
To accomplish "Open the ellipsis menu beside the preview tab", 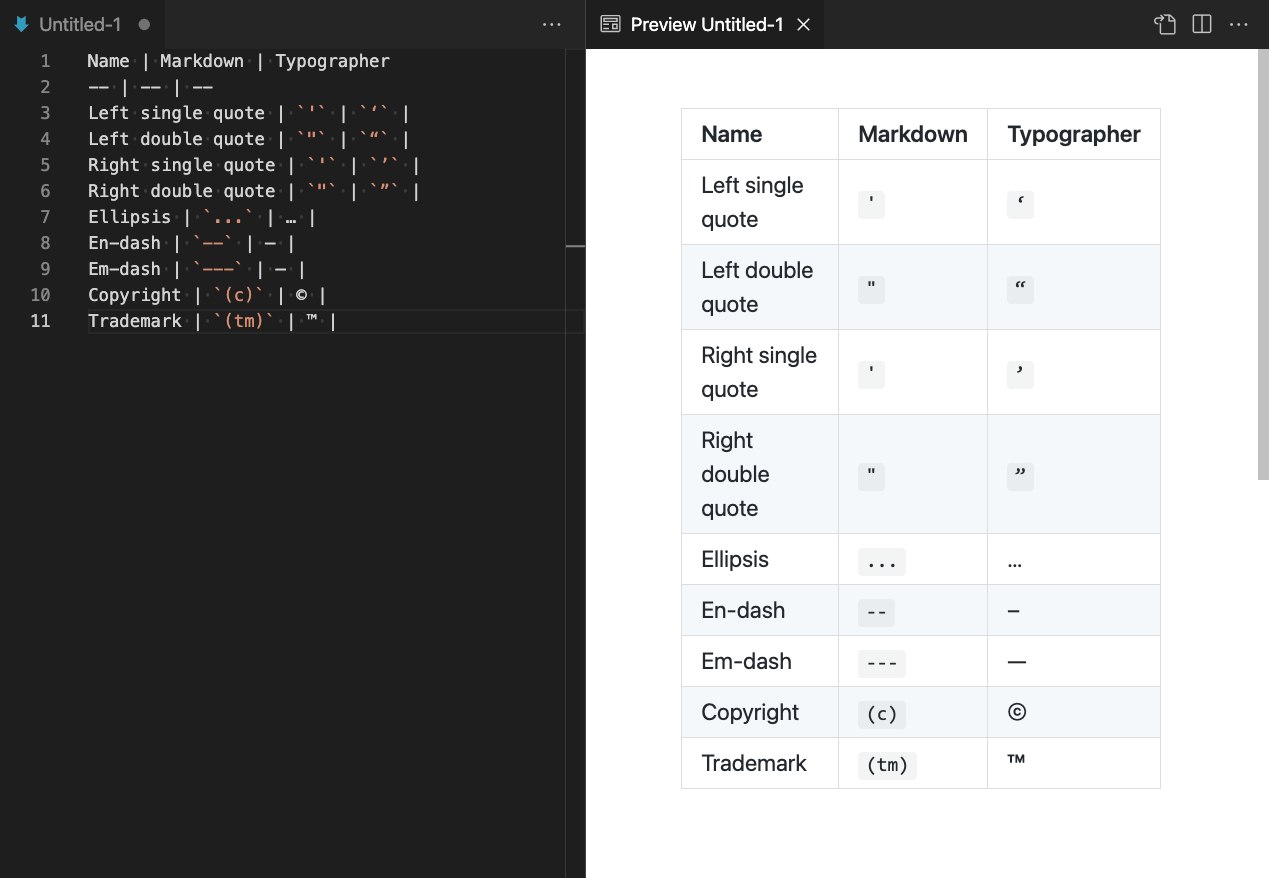I will 1239,24.
